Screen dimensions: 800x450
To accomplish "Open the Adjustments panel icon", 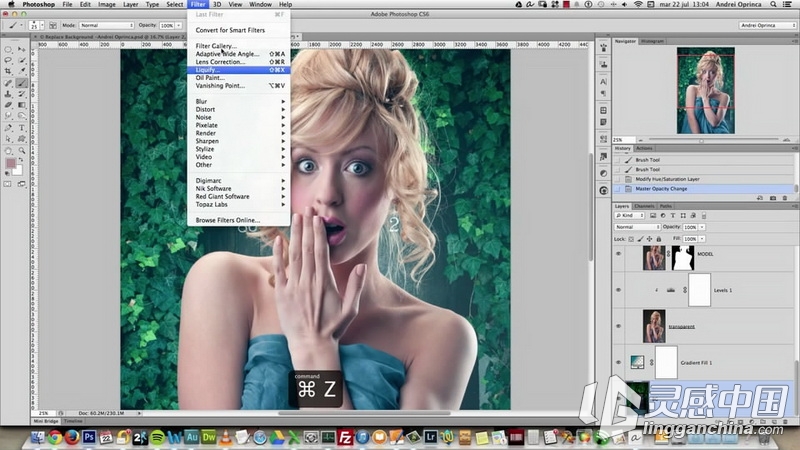I will point(604,173).
